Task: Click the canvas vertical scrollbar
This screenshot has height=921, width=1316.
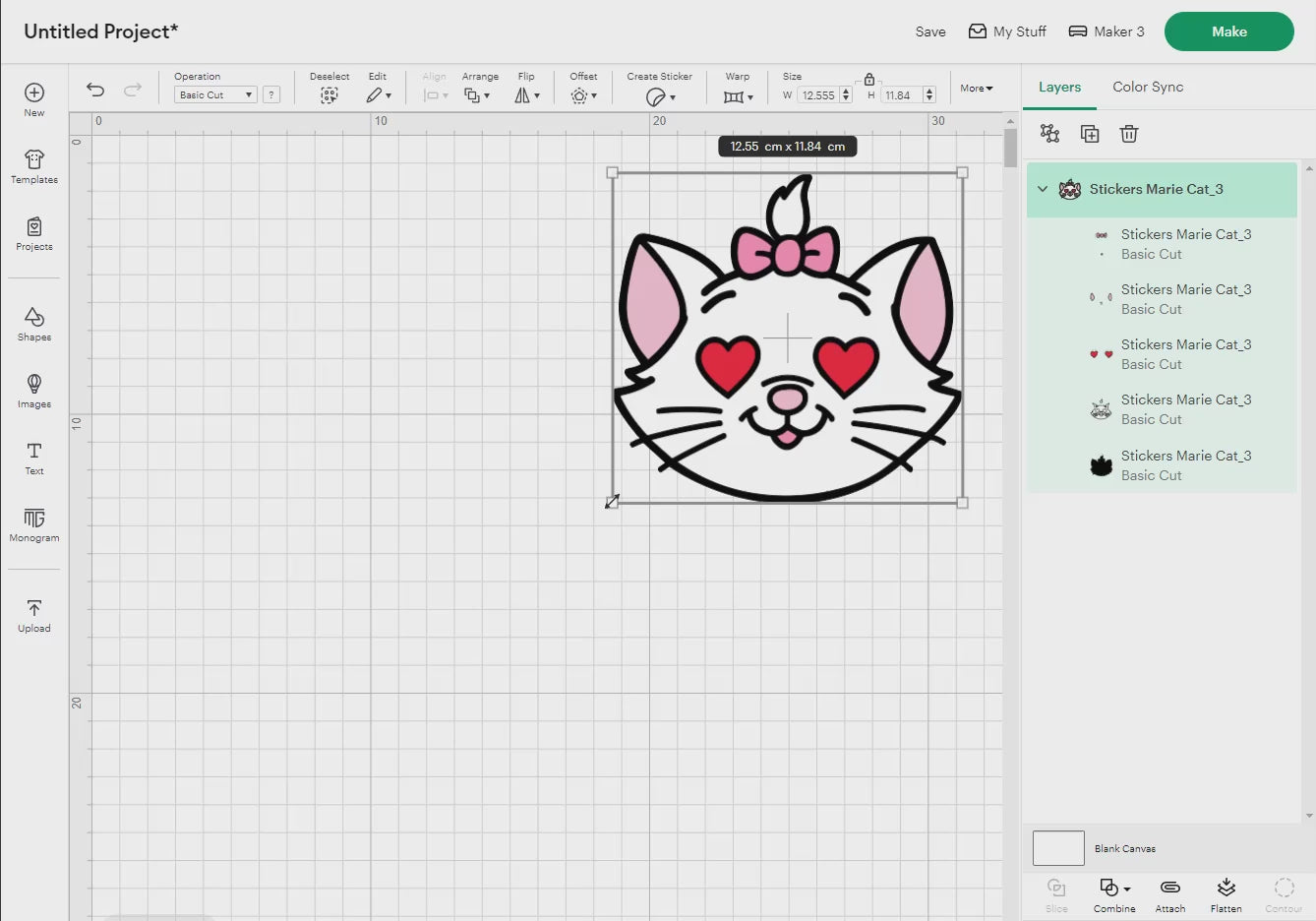Action: [x=1010, y=148]
